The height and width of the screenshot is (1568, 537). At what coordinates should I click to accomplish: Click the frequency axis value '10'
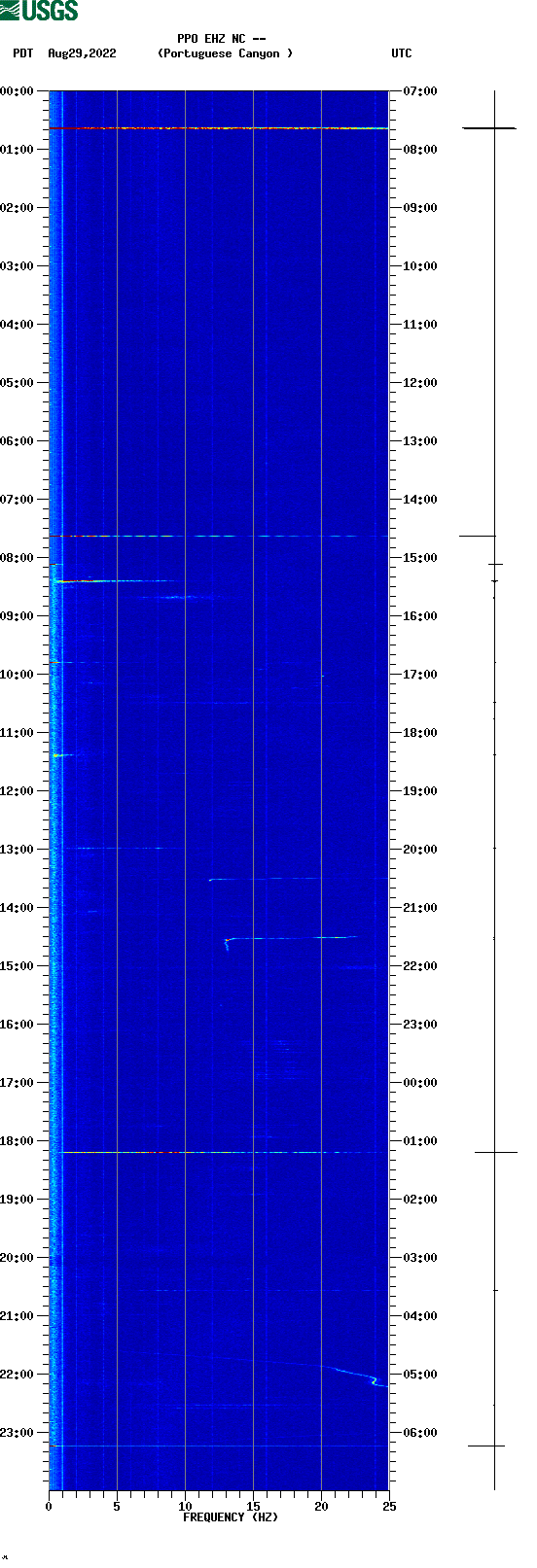click(x=185, y=1507)
